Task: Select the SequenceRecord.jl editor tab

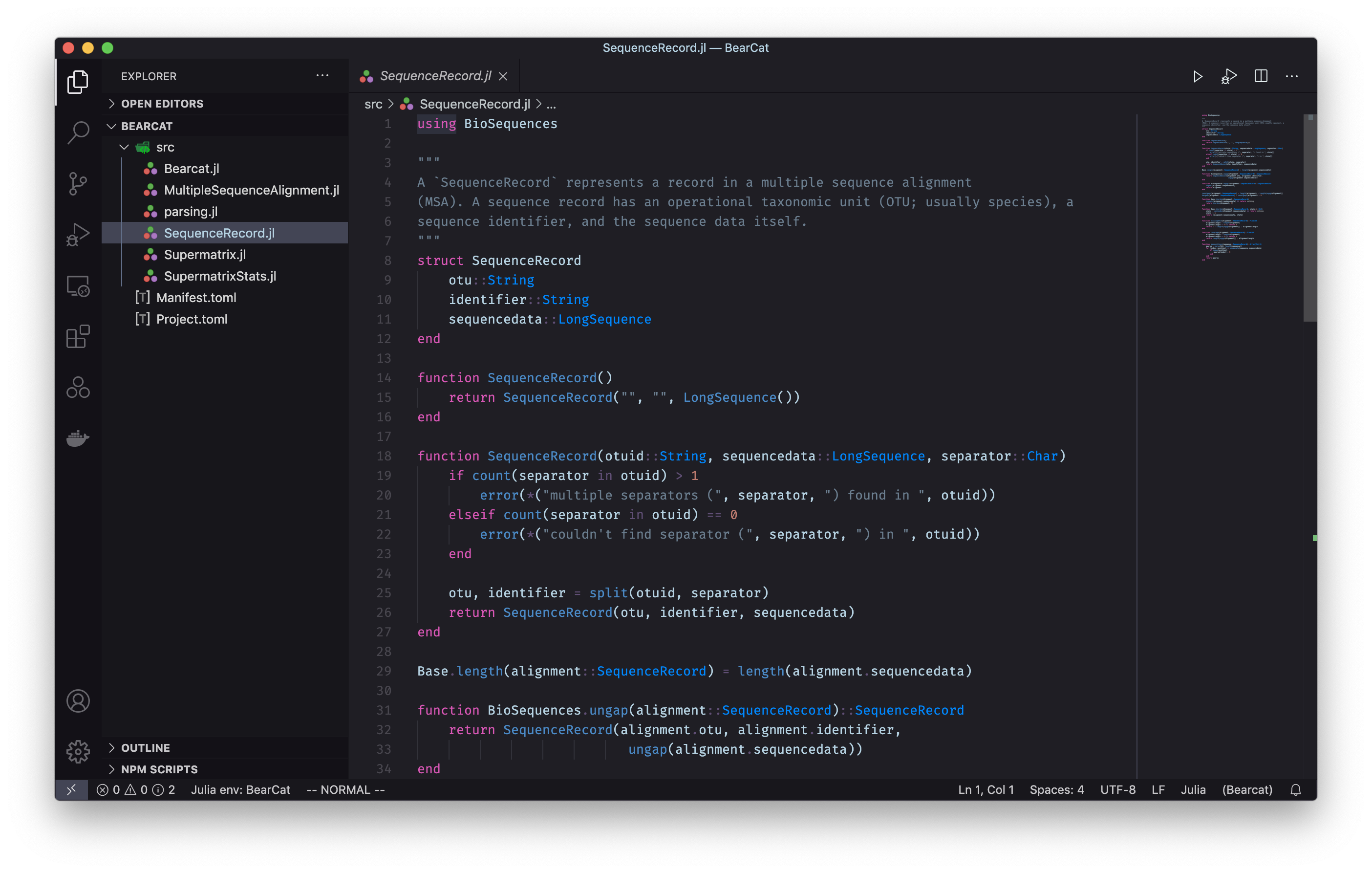Action: coord(435,76)
